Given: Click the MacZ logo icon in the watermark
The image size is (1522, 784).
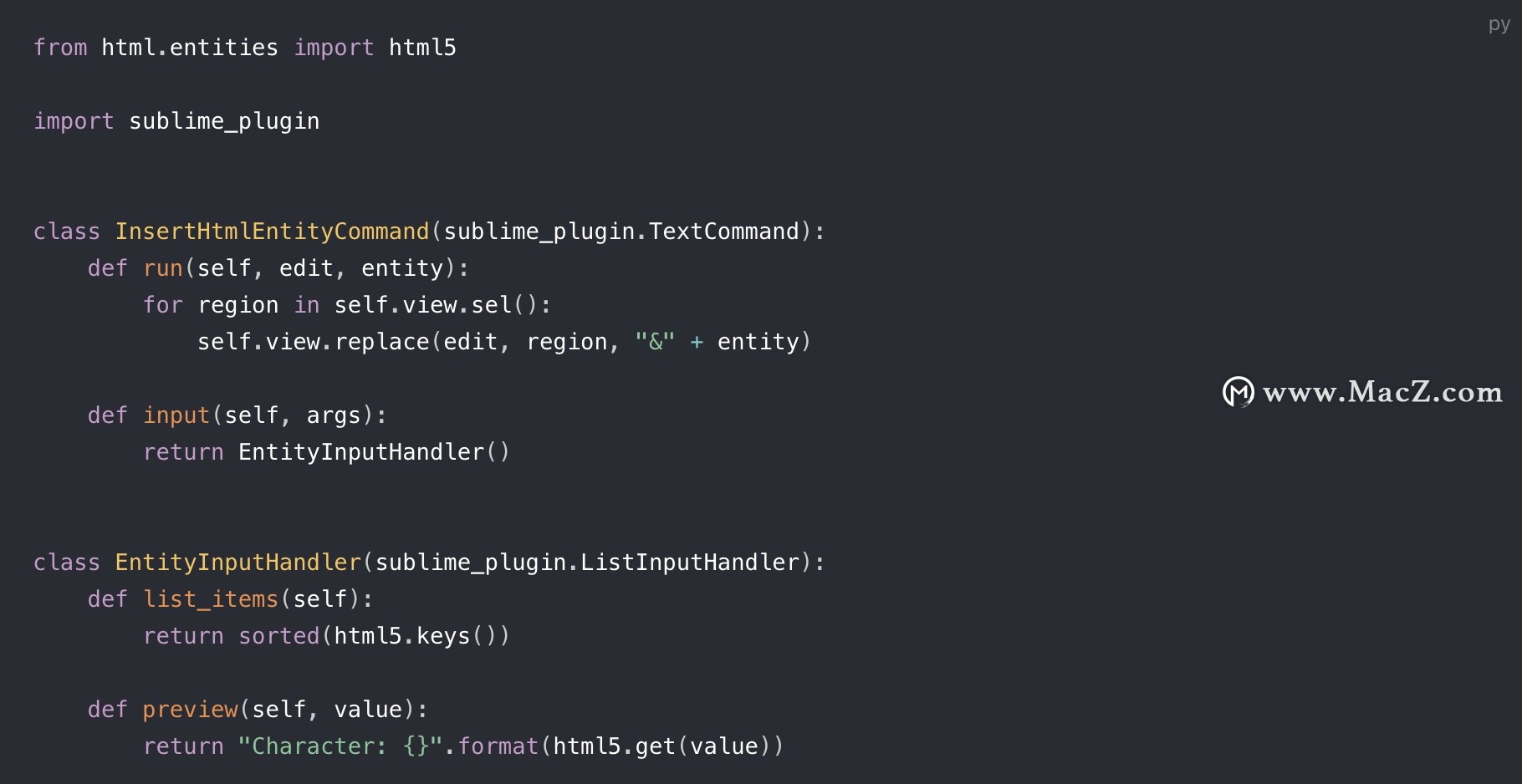Looking at the screenshot, I should [1238, 391].
